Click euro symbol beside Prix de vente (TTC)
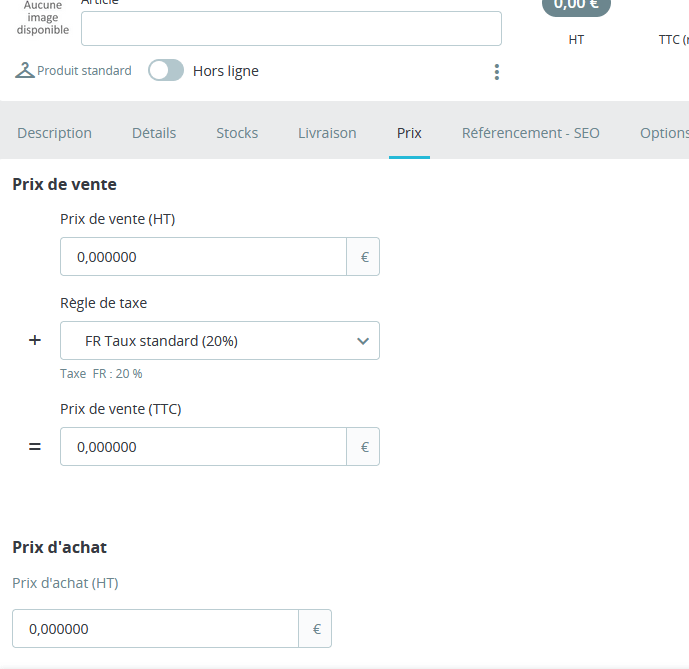This screenshot has width=689, height=669. click(364, 447)
